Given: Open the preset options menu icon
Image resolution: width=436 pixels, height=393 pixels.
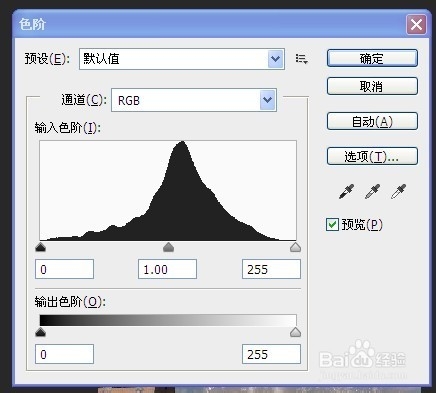Looking at the screenshot, I should click(x=301, y=59).
